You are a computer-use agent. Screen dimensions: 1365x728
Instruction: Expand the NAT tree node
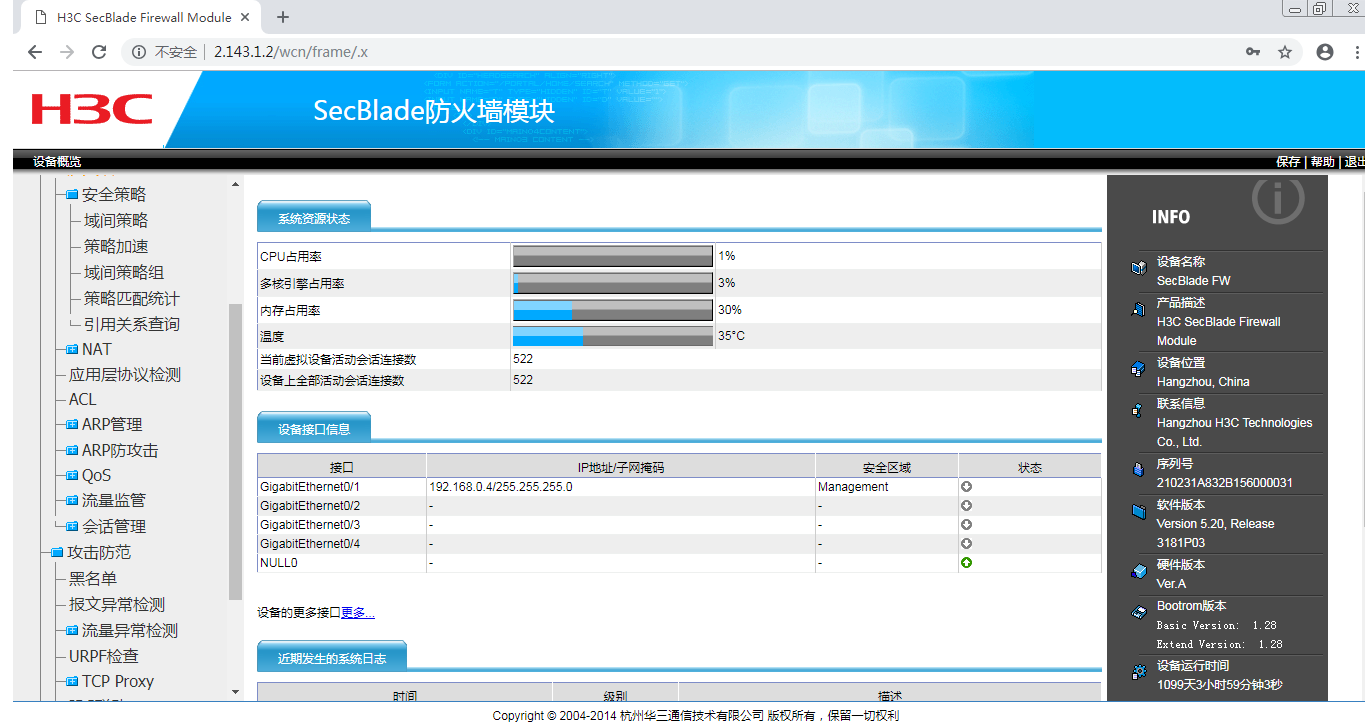(72, 350)
